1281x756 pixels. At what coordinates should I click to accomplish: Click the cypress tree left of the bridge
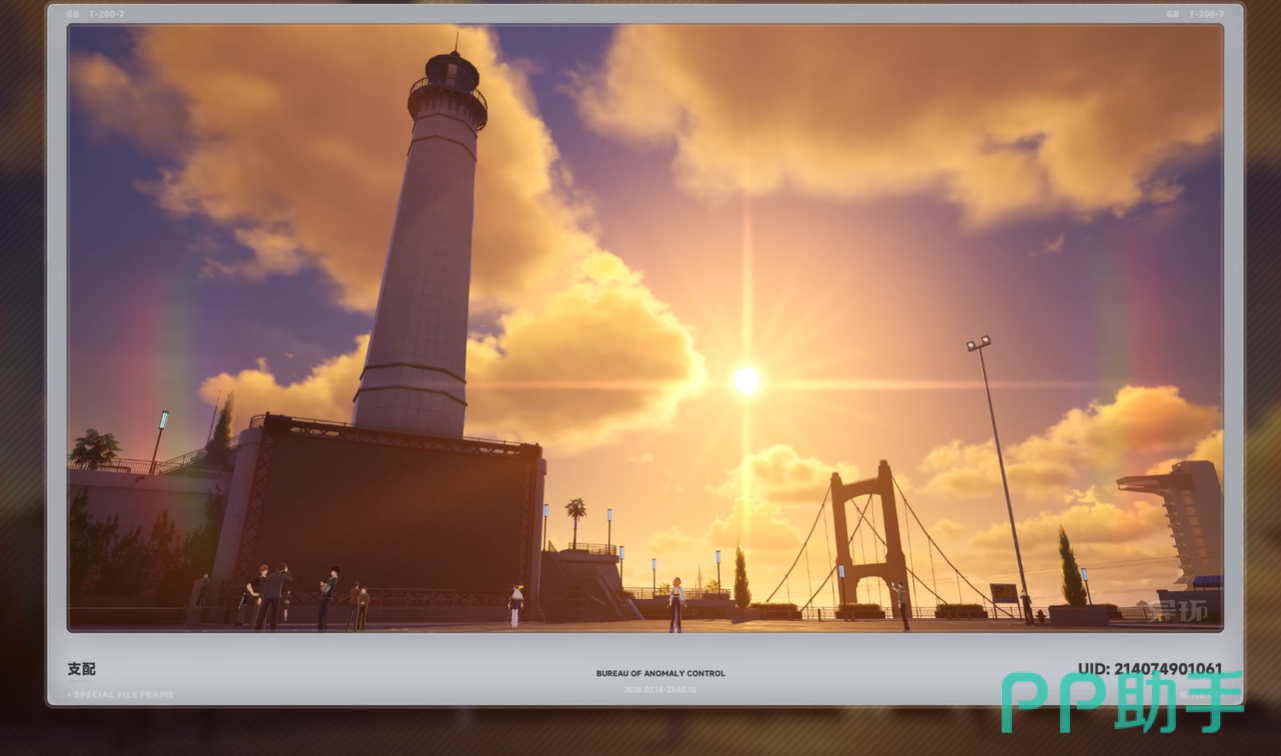741,578
